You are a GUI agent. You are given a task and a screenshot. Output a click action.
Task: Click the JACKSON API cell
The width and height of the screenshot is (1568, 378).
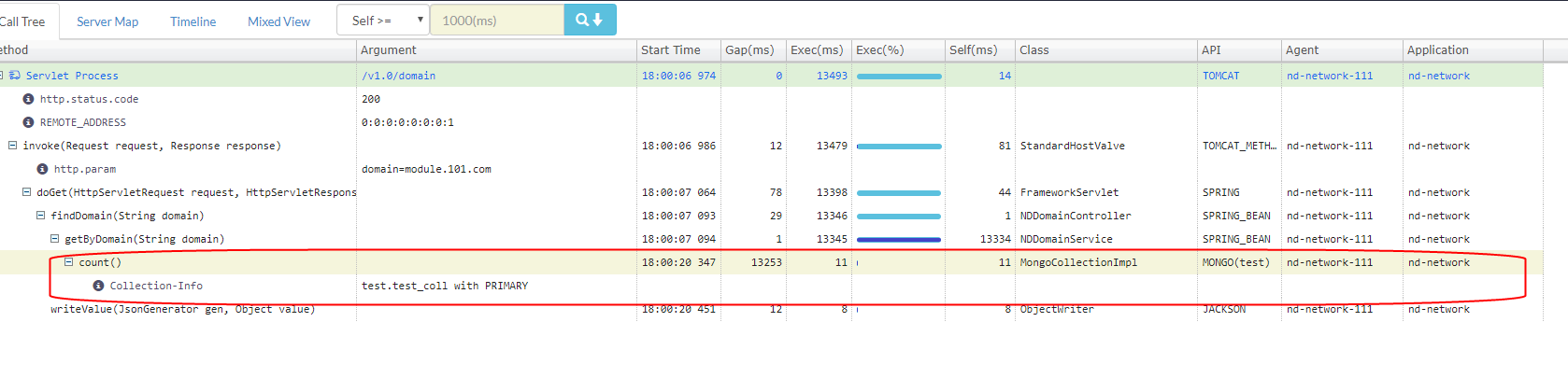tap(1224, 309)
